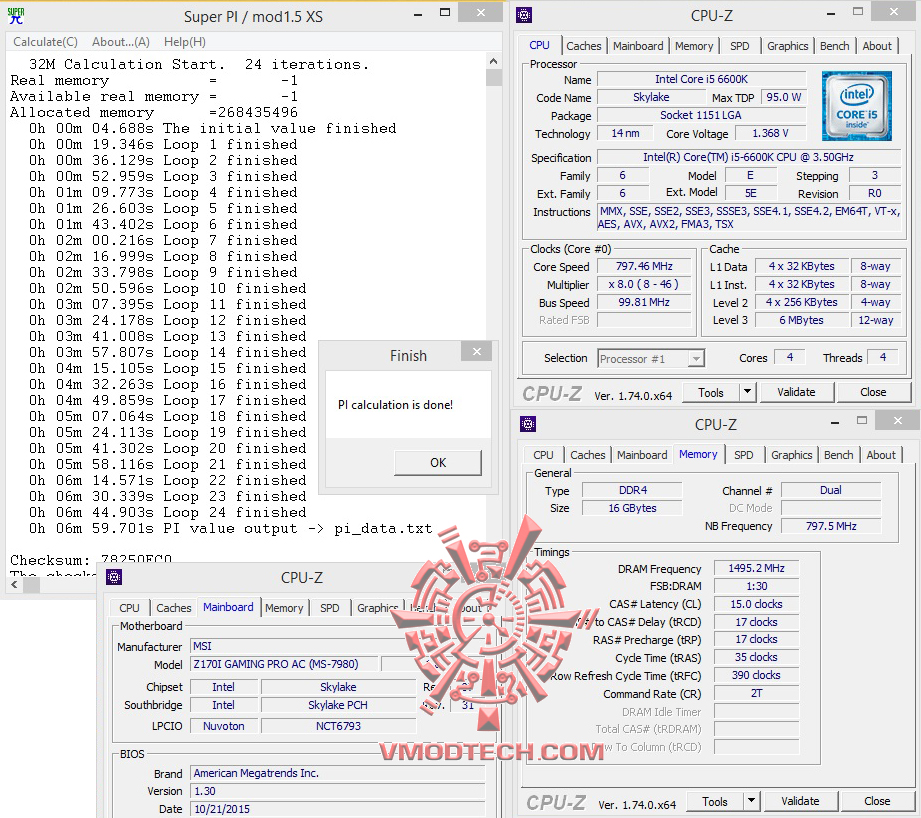Switch to CPU tab in Memory CPU-Z window
This screenshot has width=921, height=818.
(x=543, y=455)
